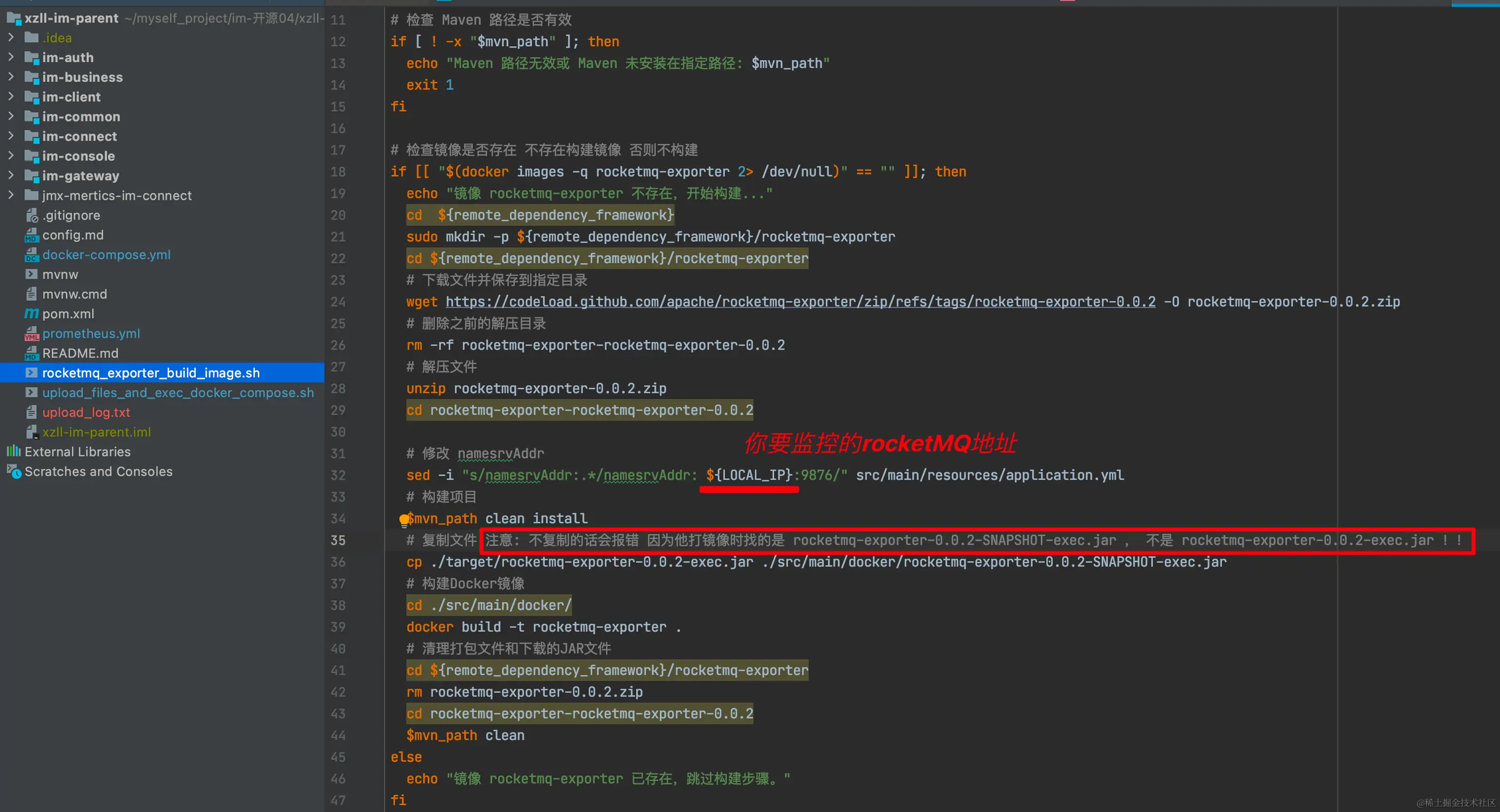1500x812 pixels.
Task: Click the mvnw shell script icon
Action: (x=31, y=274)
